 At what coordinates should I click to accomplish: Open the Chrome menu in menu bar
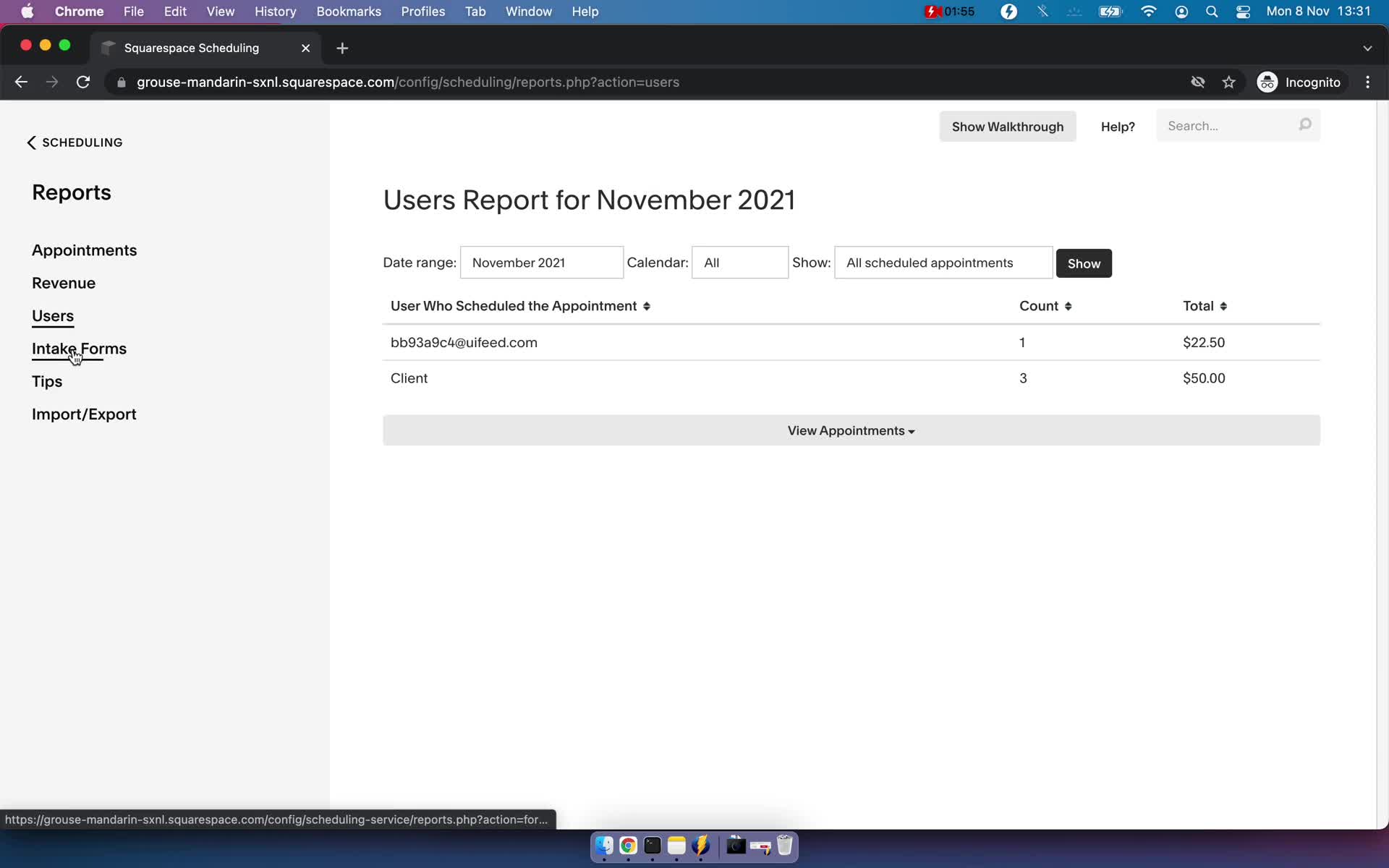coord(80,12)
